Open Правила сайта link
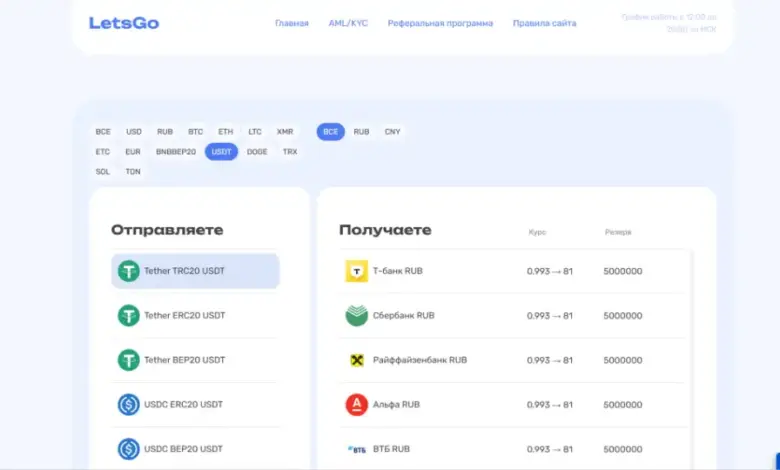The height and width of the screenshot is (470, 780). (544, 23)
